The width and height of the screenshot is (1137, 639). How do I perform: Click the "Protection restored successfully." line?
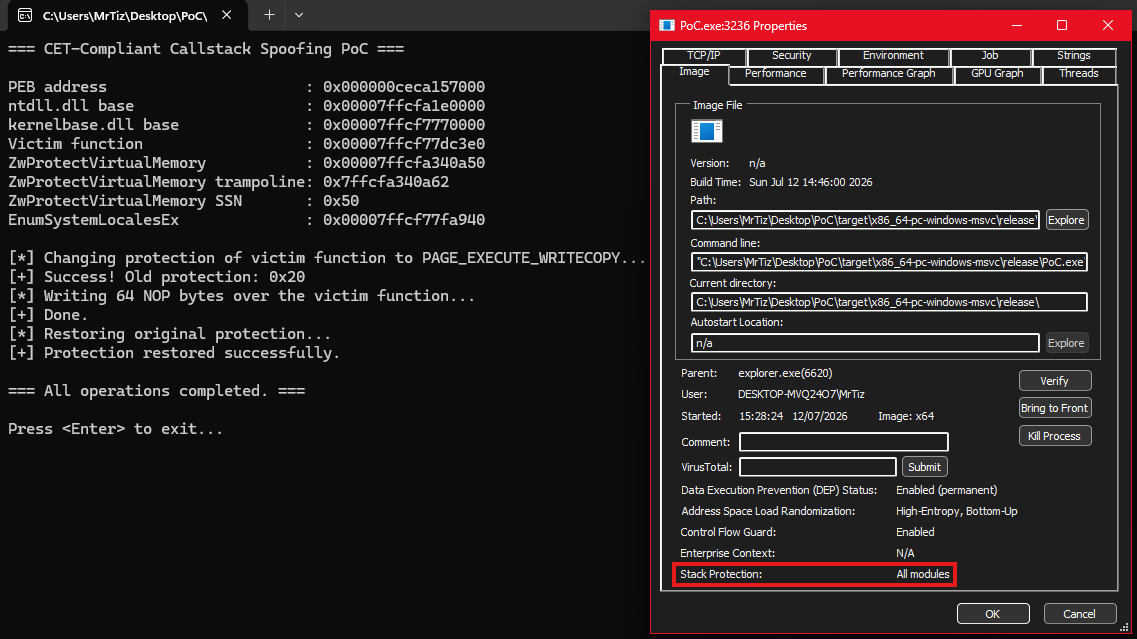point(174,353)
